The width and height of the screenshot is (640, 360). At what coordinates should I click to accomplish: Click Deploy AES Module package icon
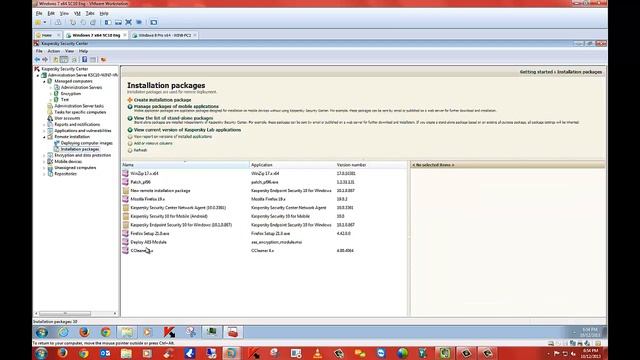tap(125, 242)
